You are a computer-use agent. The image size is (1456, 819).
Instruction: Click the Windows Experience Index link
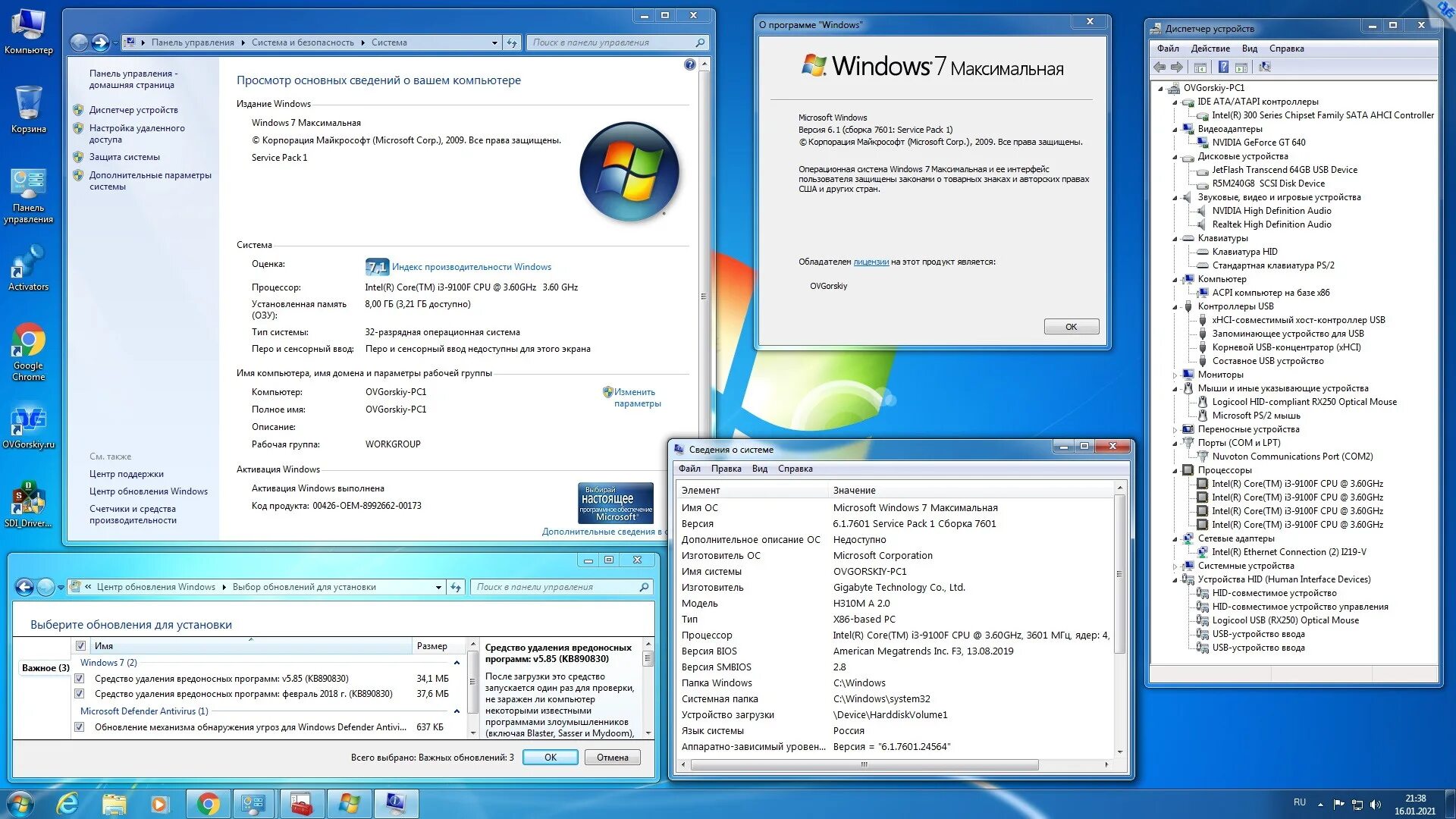coord(471,267)
